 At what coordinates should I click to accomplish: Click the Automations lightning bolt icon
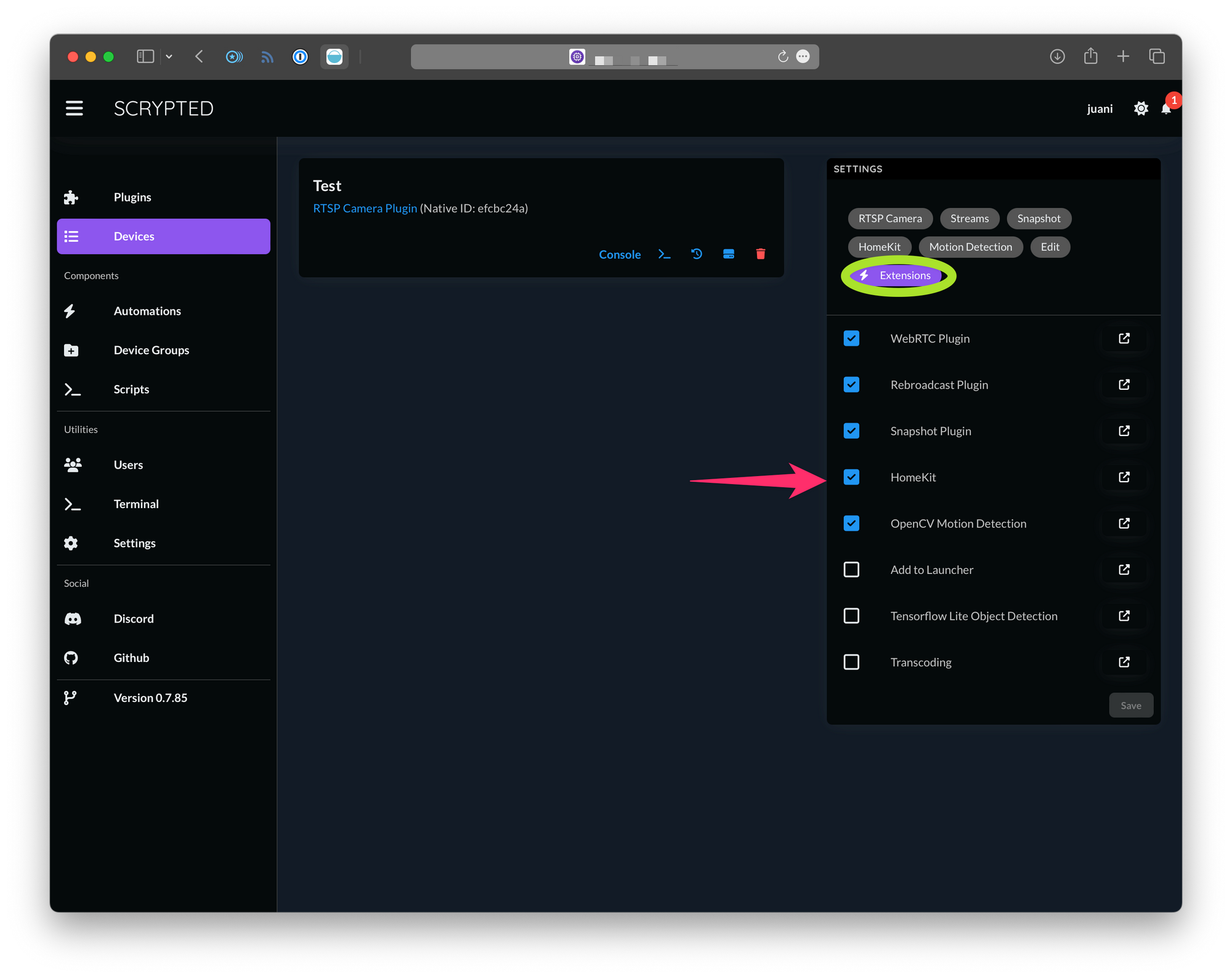70,311
